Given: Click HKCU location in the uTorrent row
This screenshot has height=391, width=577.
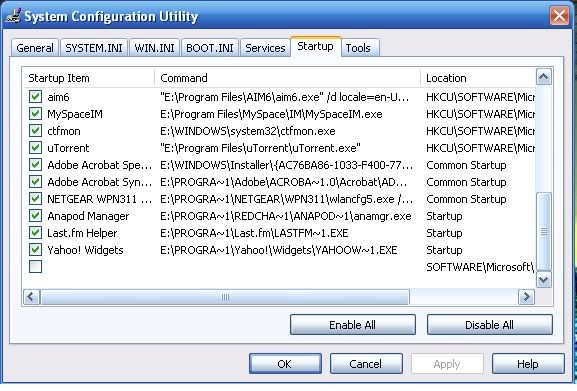Looking at the screenshot, I should [x=480, y=148].
